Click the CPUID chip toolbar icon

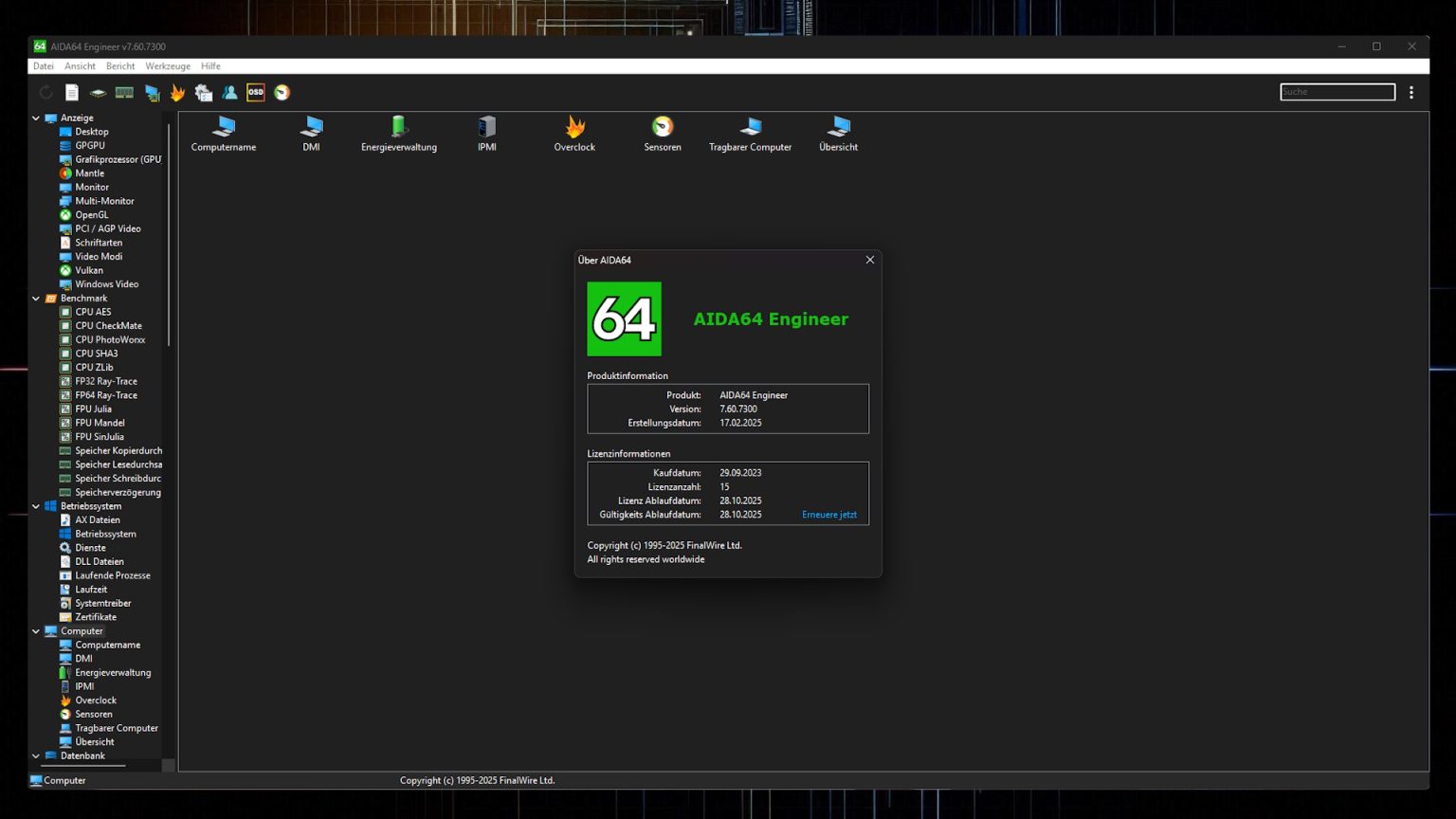tap(98, 92)
